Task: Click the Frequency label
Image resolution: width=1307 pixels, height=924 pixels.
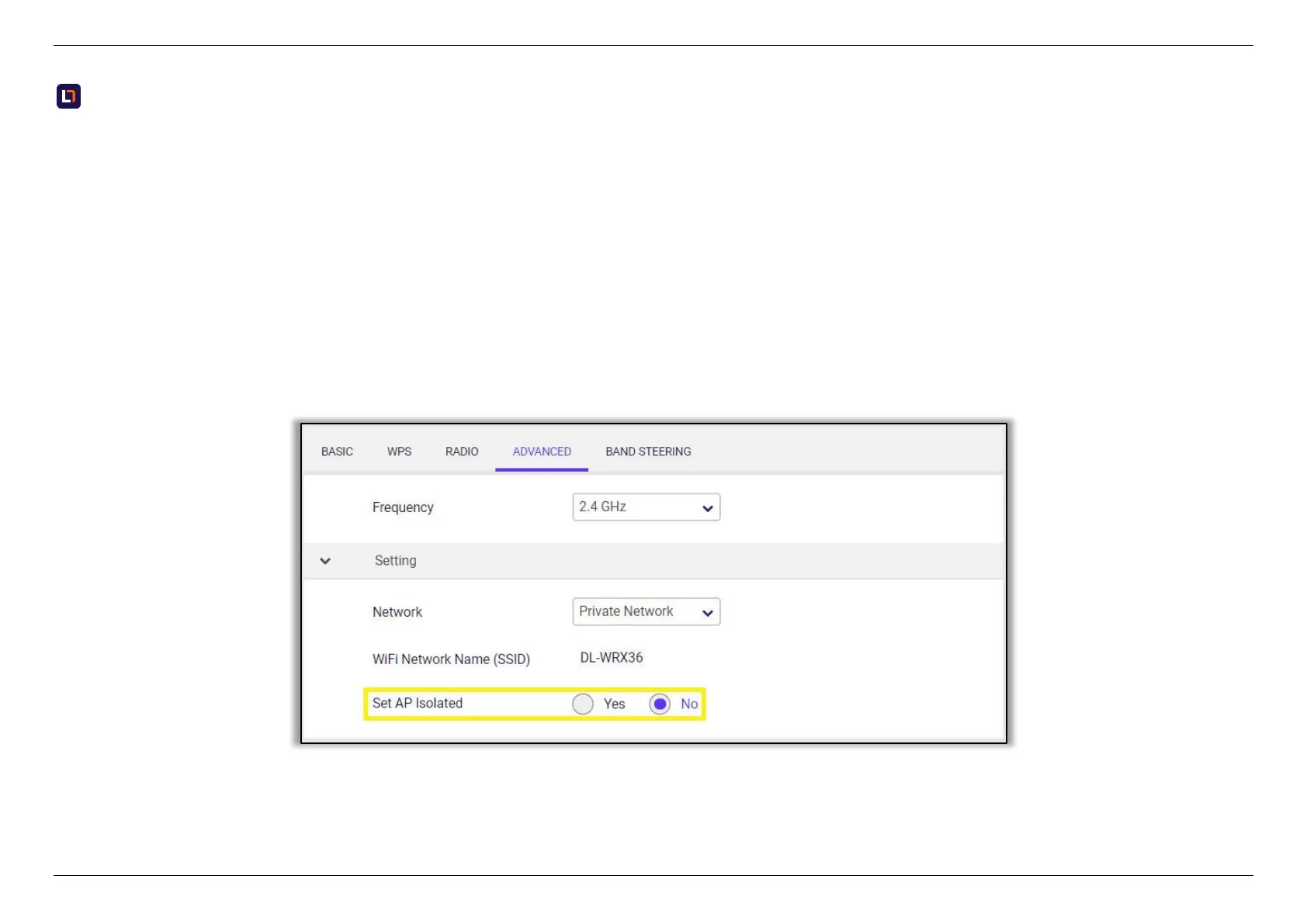Action: (x=403, y=507)
